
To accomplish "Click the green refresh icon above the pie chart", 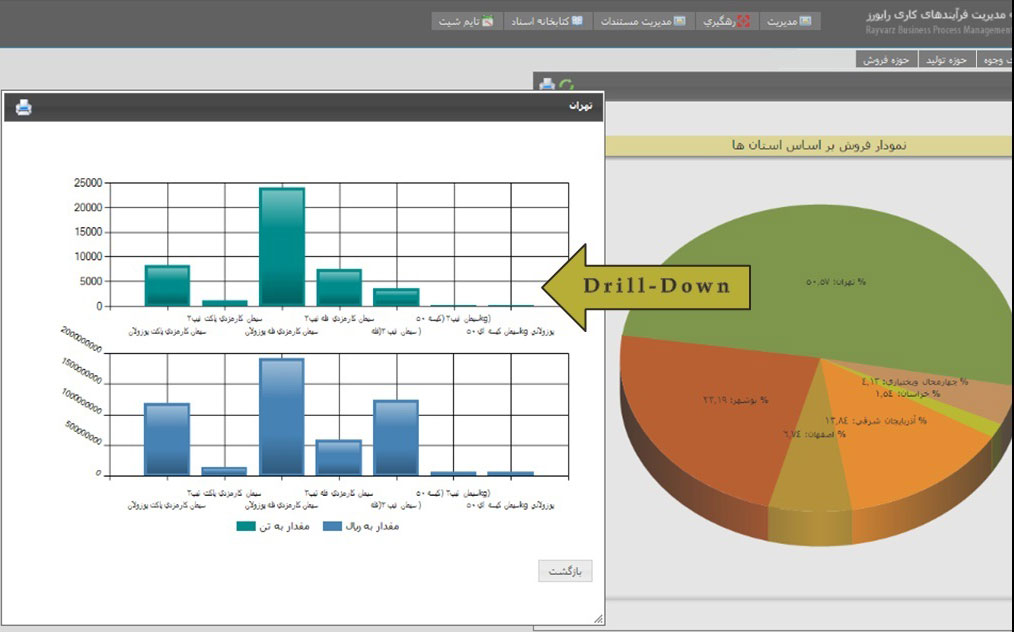I will pos(567,86).
